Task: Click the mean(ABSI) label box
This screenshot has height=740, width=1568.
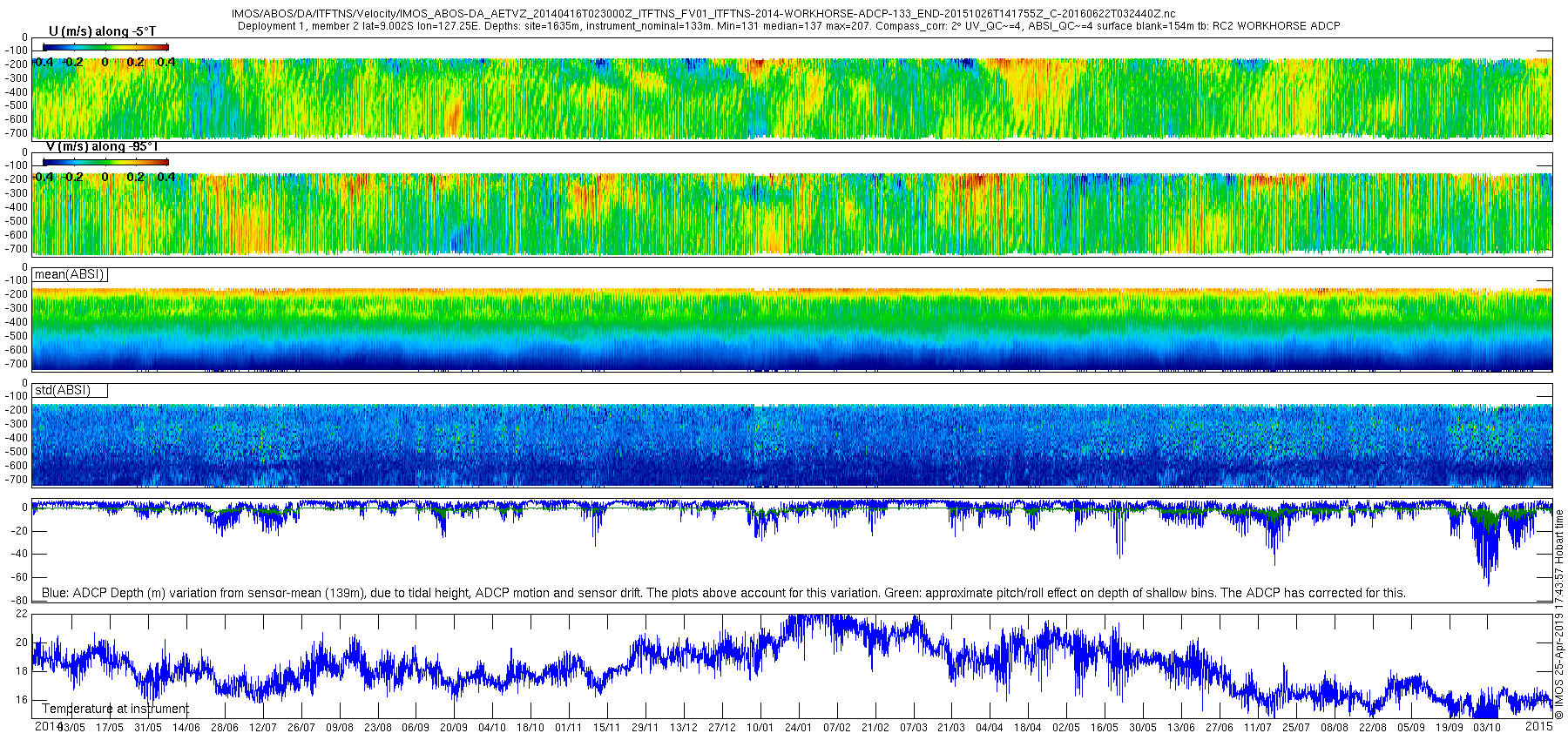Action: (x=70, y=275)
